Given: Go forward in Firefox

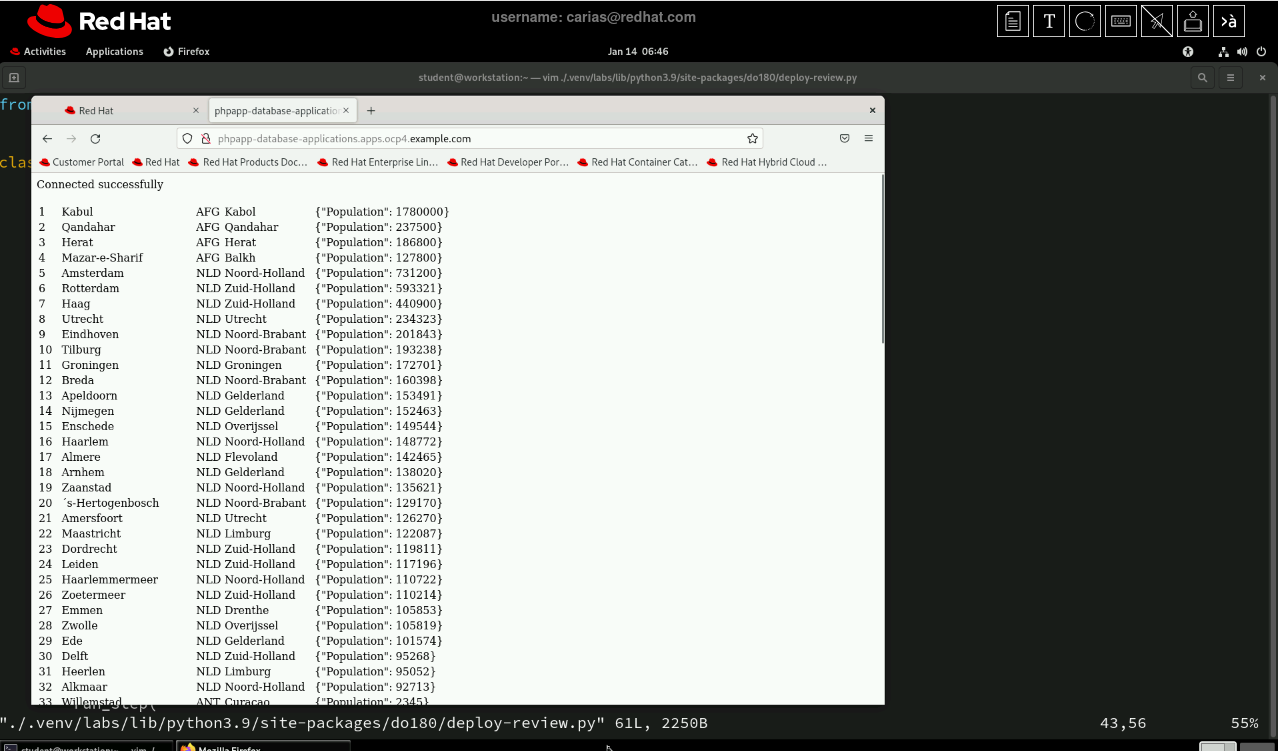Looking at the screenshot, I should point(71,139).
